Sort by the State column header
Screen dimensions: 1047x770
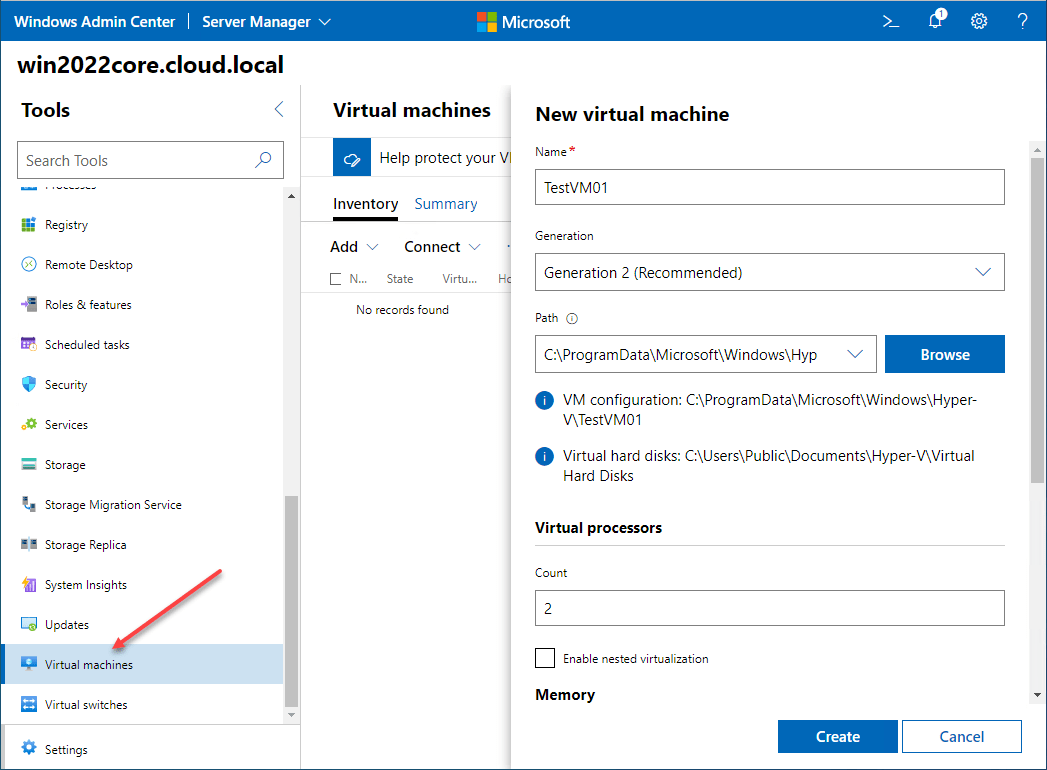tap(400, 279)
